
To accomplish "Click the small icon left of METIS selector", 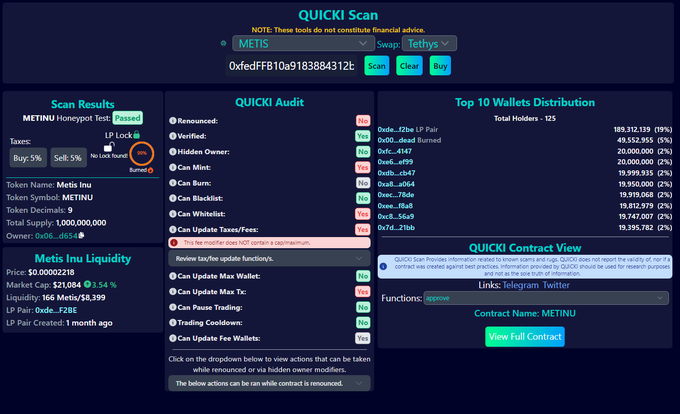I will click(223, 43).
